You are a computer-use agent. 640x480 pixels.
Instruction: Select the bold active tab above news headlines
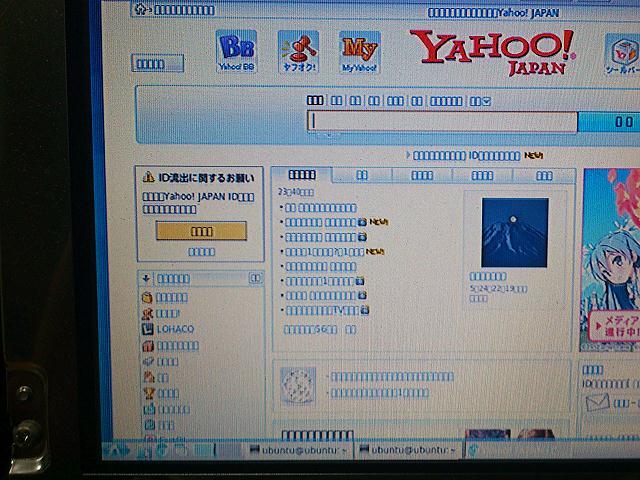pos(302,175)
